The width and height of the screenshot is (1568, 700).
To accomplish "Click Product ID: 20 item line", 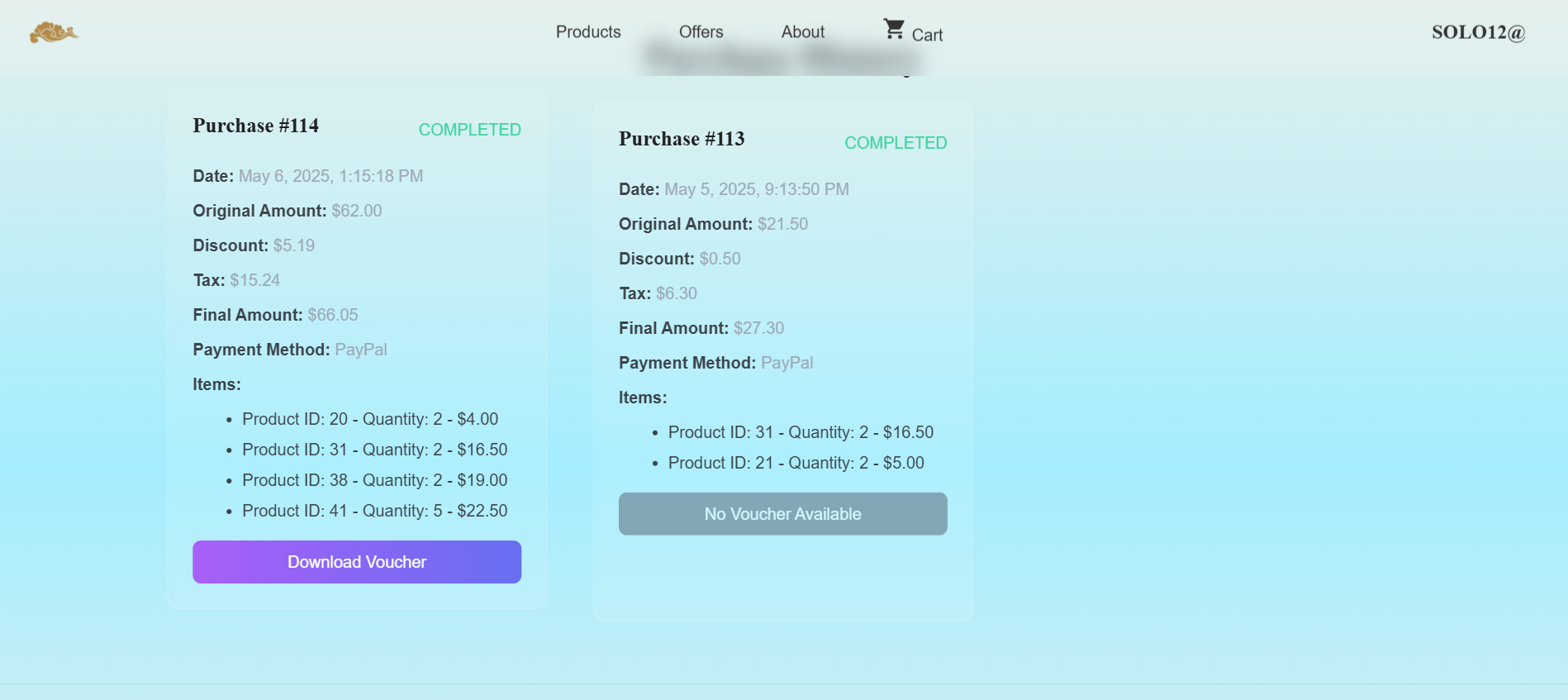I will click(x=370, y=419).
